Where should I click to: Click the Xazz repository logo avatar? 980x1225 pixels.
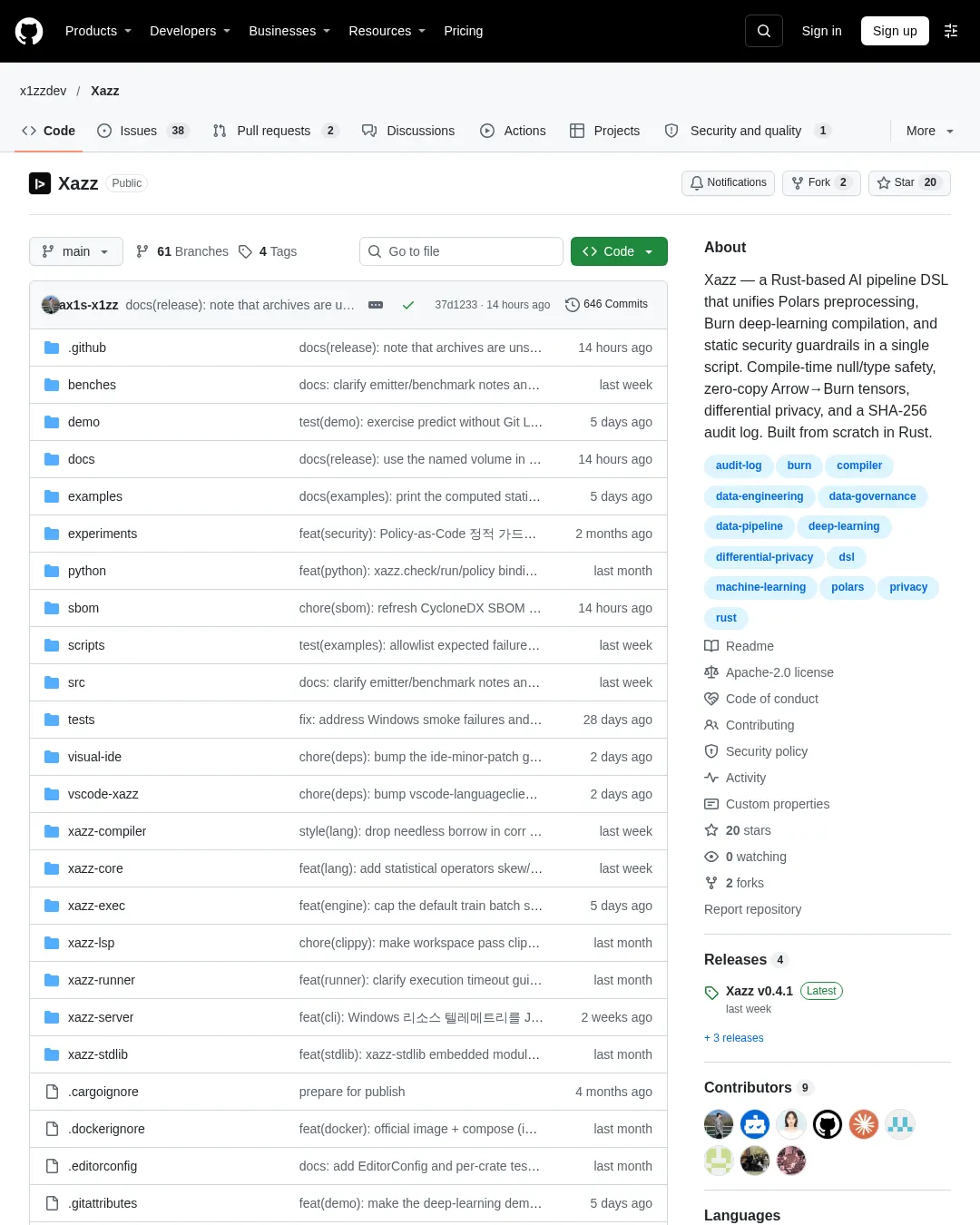(40, 183)
